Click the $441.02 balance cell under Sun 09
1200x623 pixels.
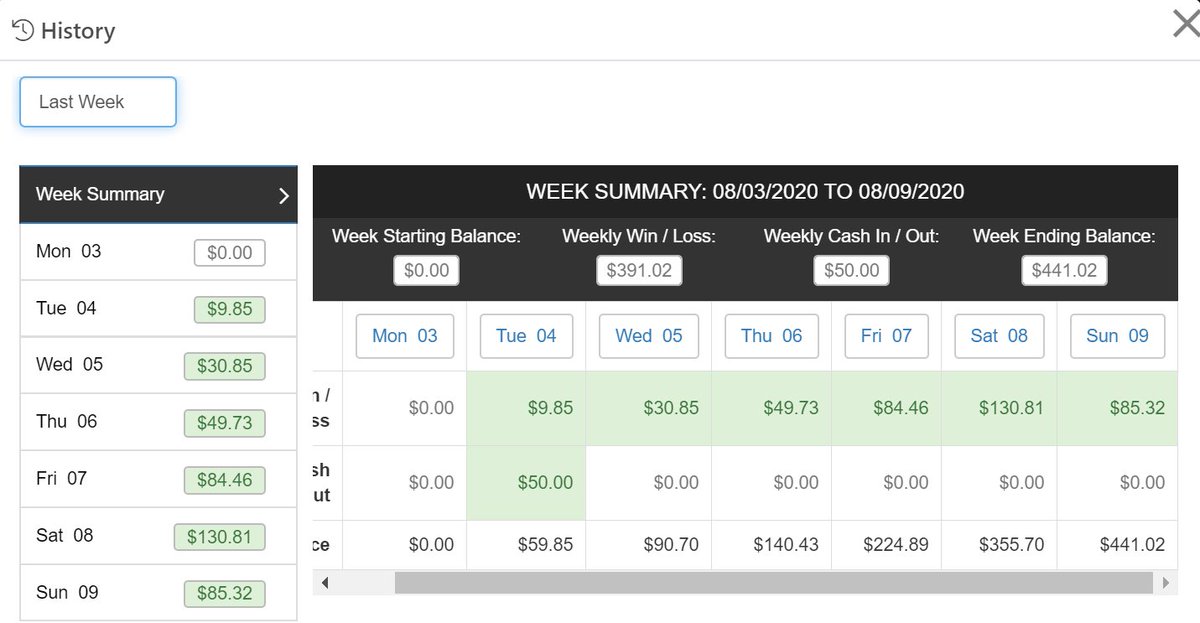point(1117,545)
